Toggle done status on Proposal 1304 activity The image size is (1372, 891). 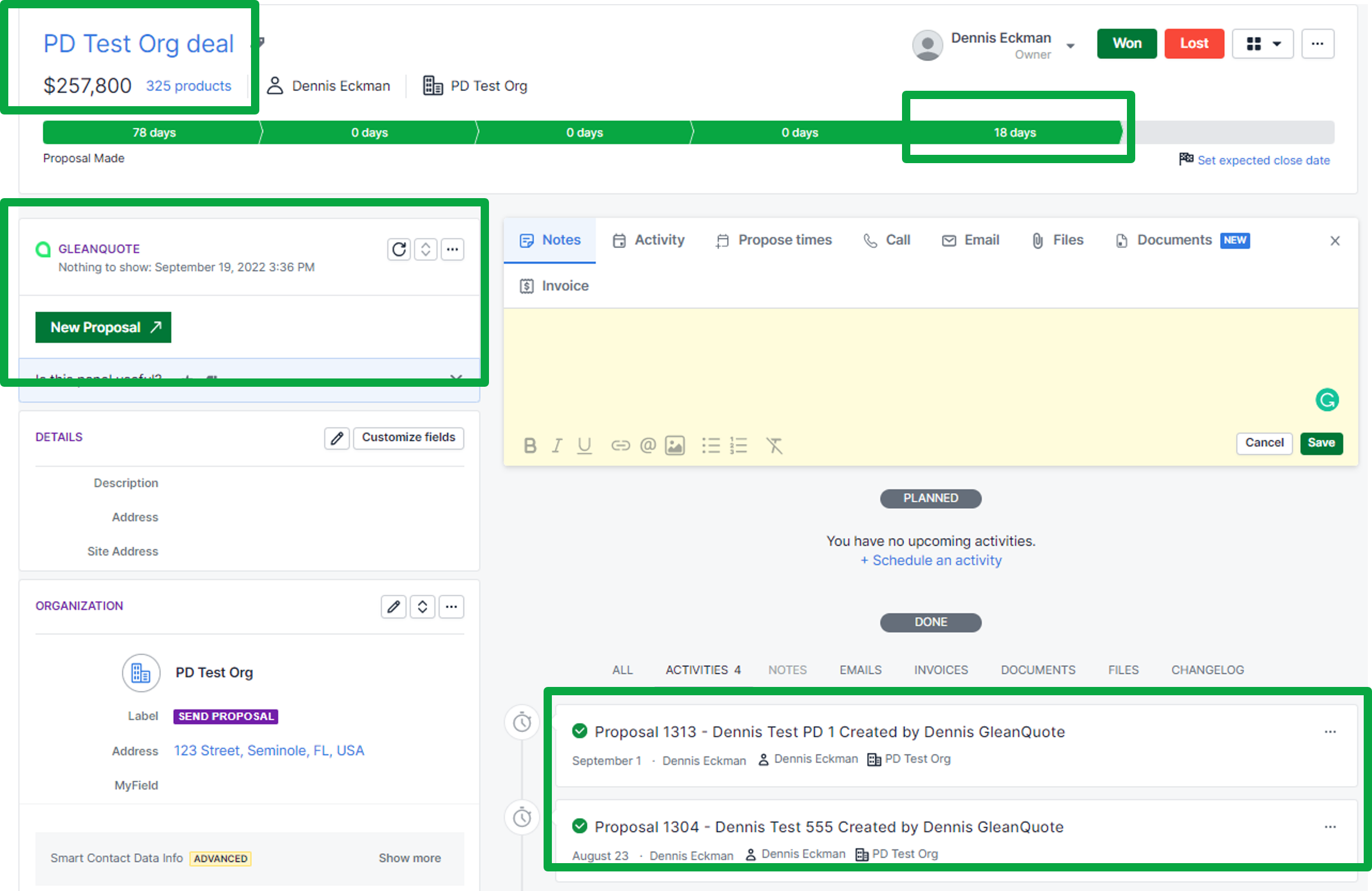click(x=580, y=826)
